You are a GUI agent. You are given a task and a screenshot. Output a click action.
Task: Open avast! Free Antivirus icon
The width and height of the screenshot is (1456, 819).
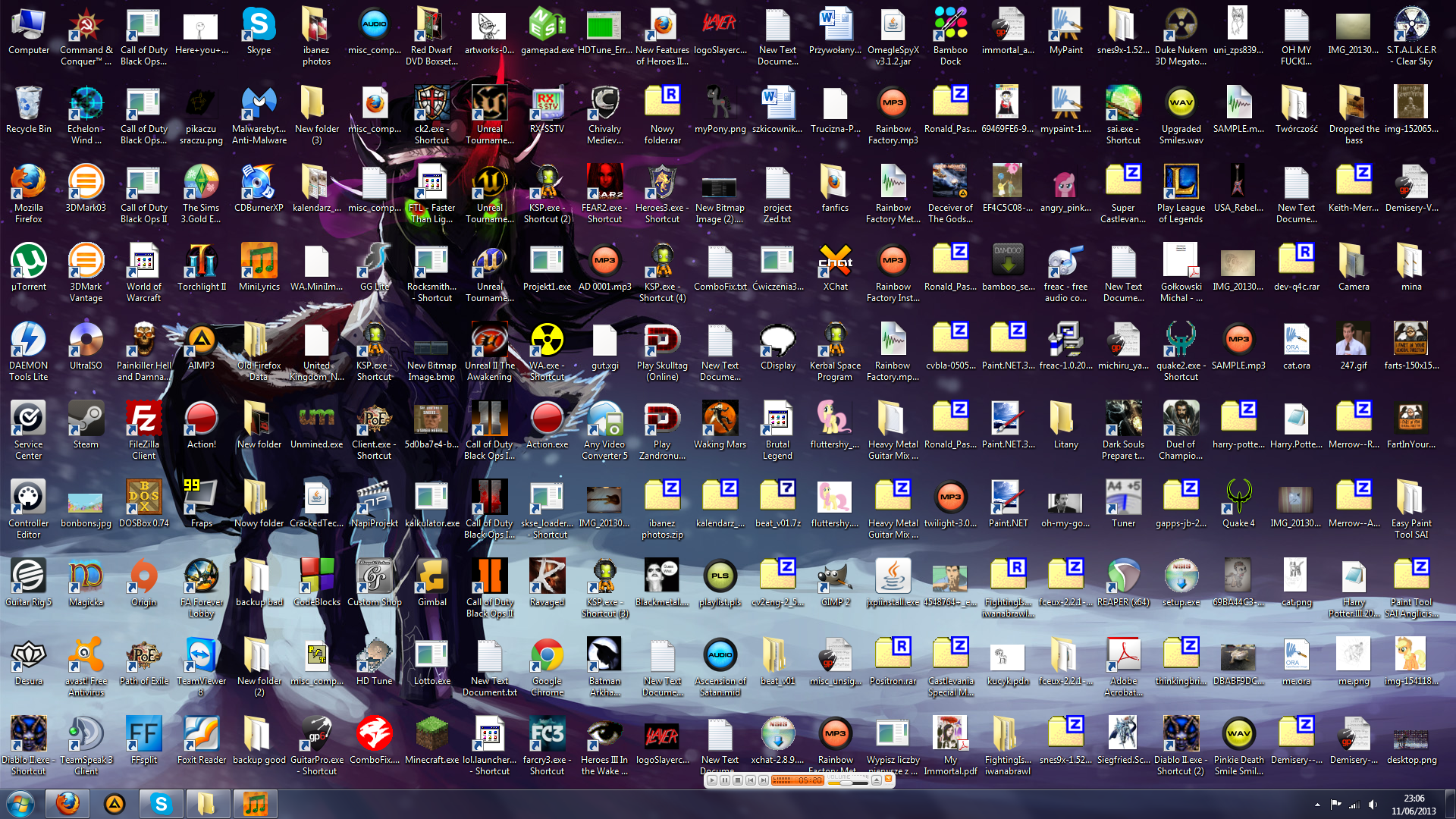(x=86, y=667)
